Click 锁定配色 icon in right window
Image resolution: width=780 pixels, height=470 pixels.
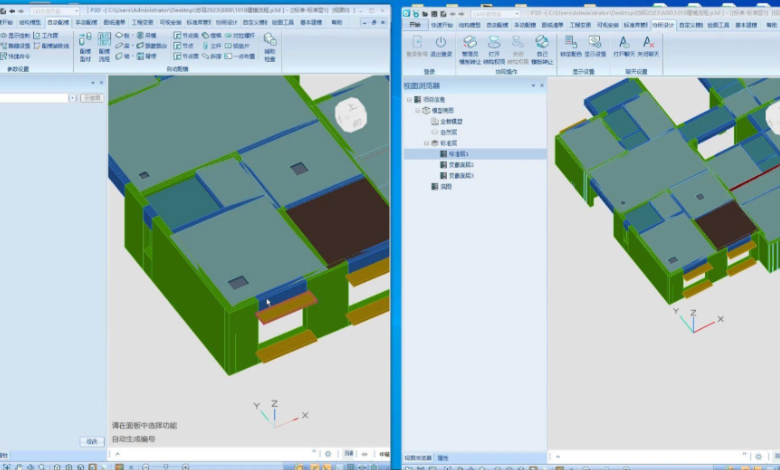pyautogui.click(x=571, y=42)
